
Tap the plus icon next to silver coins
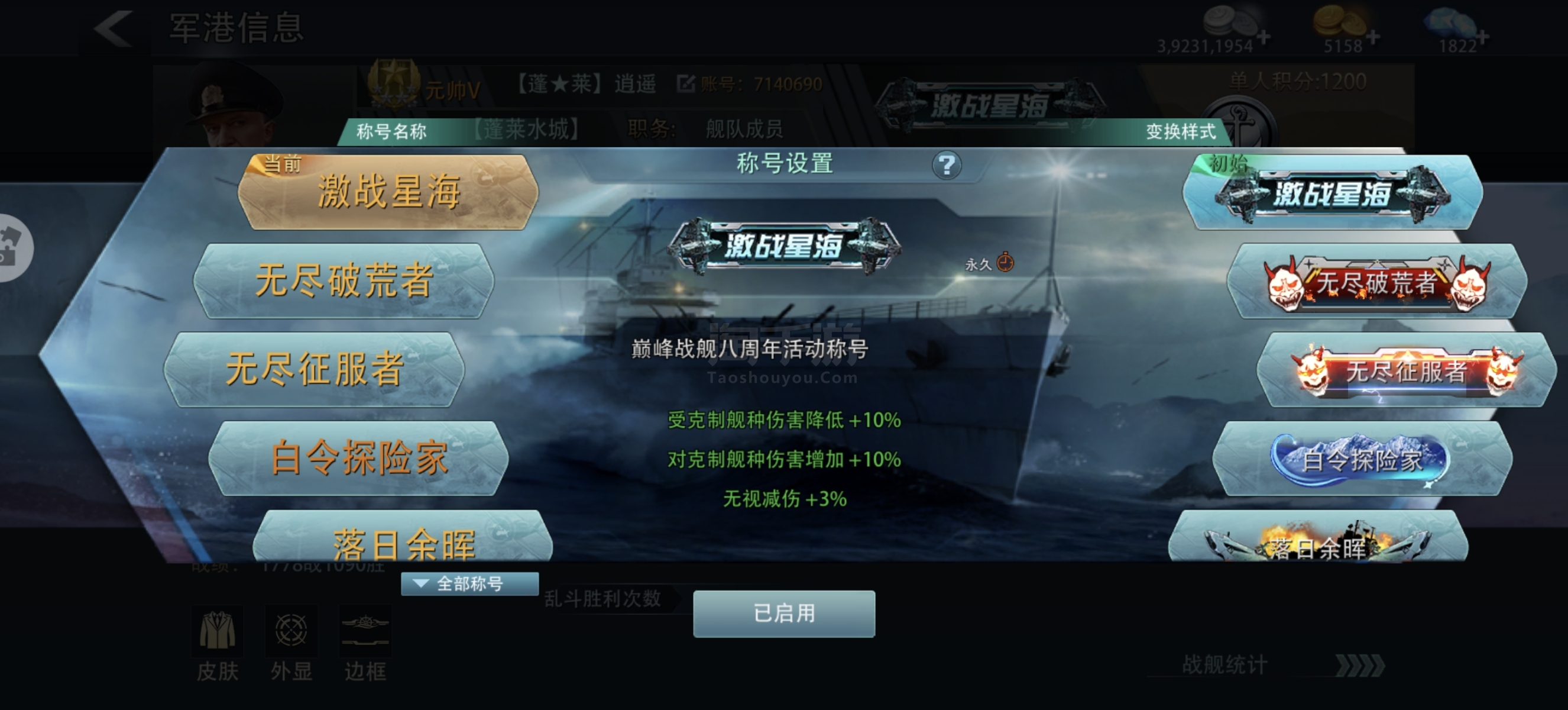(x=1263, y=38)
